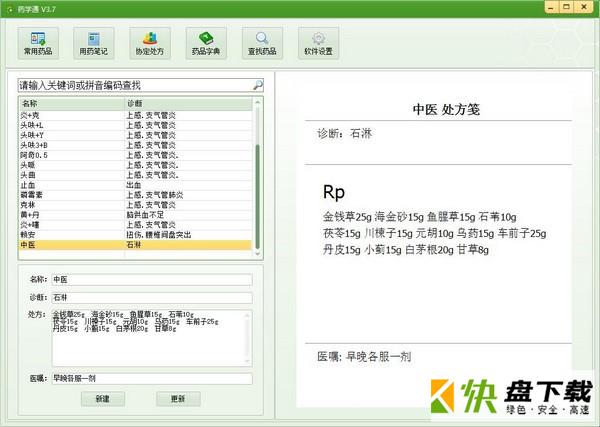Select the 头呋+Y row
This screenshot has height=427, width=600.
click(x=136, y=135)
